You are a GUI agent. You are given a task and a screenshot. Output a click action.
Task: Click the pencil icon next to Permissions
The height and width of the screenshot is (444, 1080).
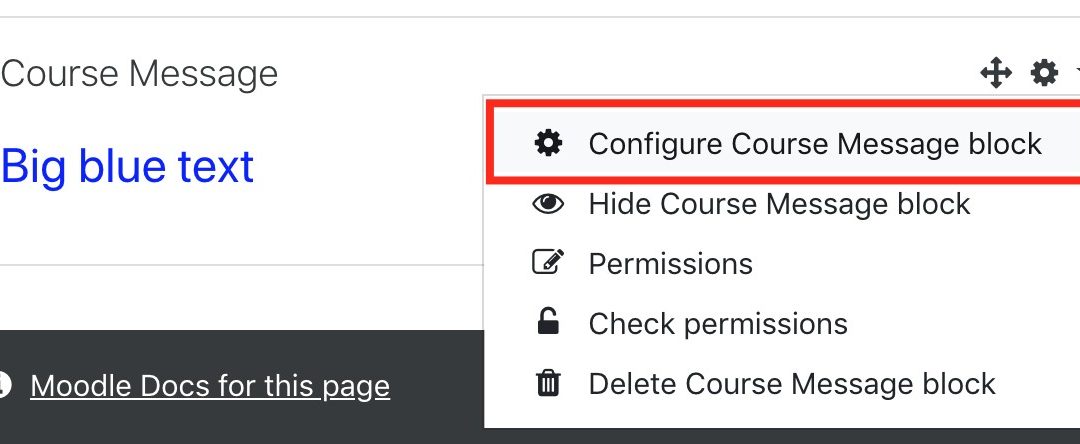(548, 263)
